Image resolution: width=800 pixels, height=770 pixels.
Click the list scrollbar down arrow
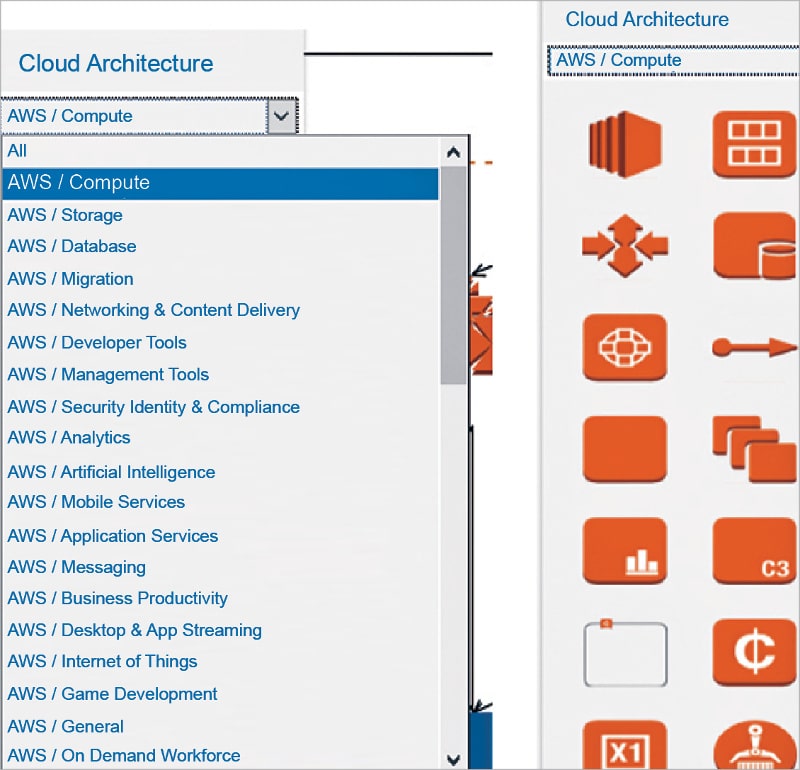(453, 759)
